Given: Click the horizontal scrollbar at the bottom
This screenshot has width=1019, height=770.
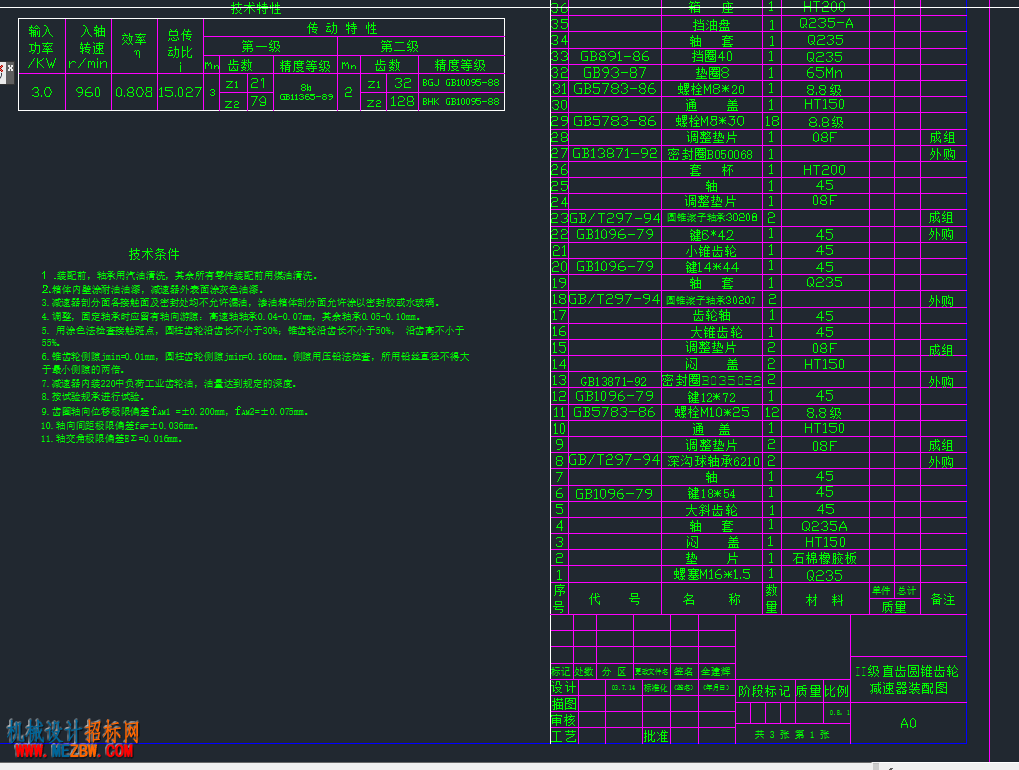Looking at the screenshot, I should [435, 766].
